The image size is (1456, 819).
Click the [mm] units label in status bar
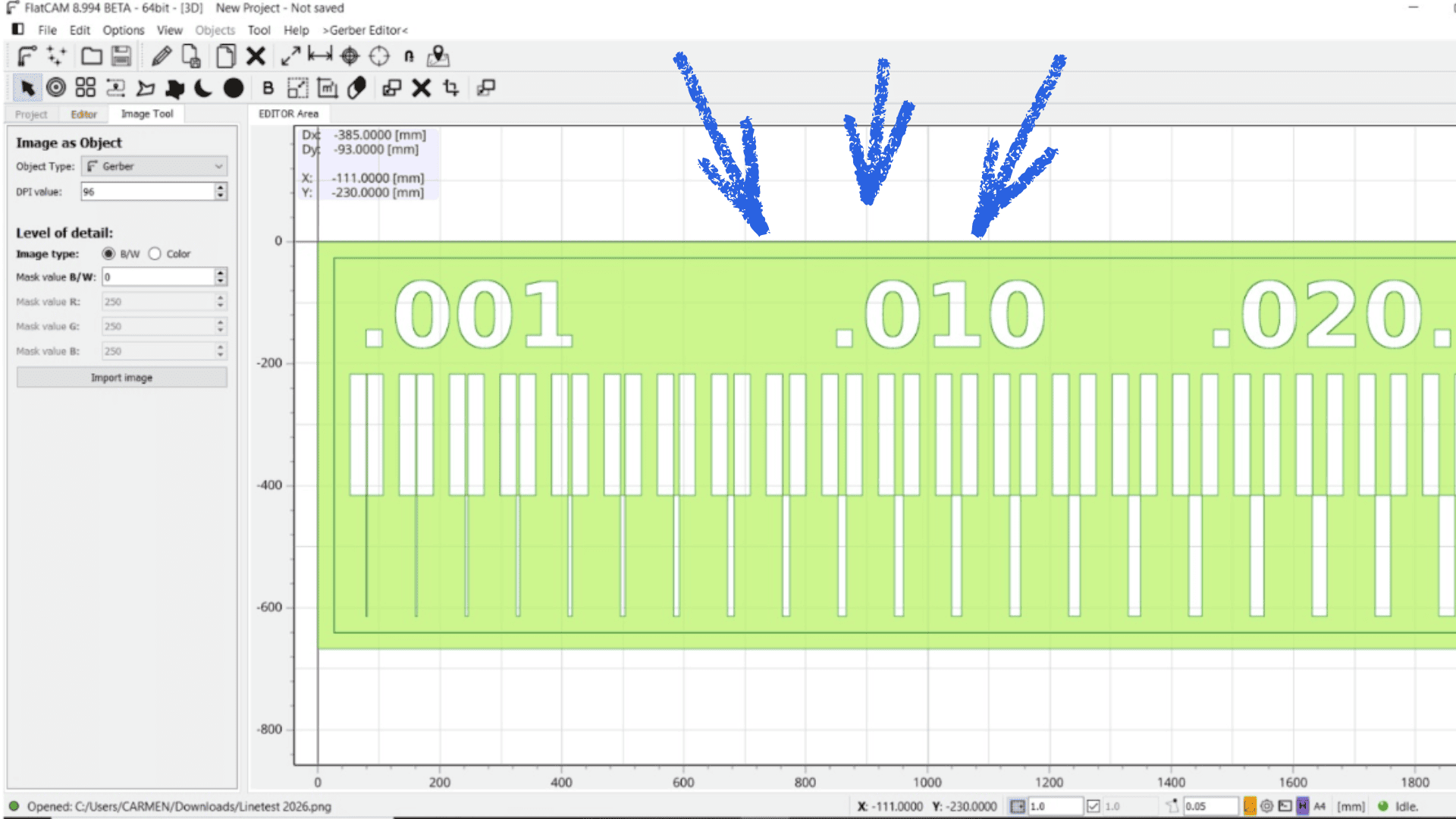point(1351,806)
